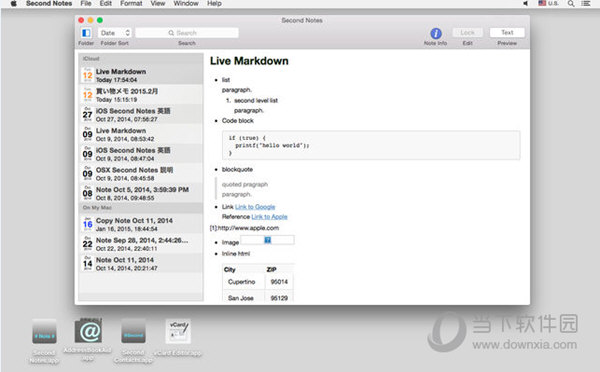Click the Search field in toolbar

pos(187,33)
